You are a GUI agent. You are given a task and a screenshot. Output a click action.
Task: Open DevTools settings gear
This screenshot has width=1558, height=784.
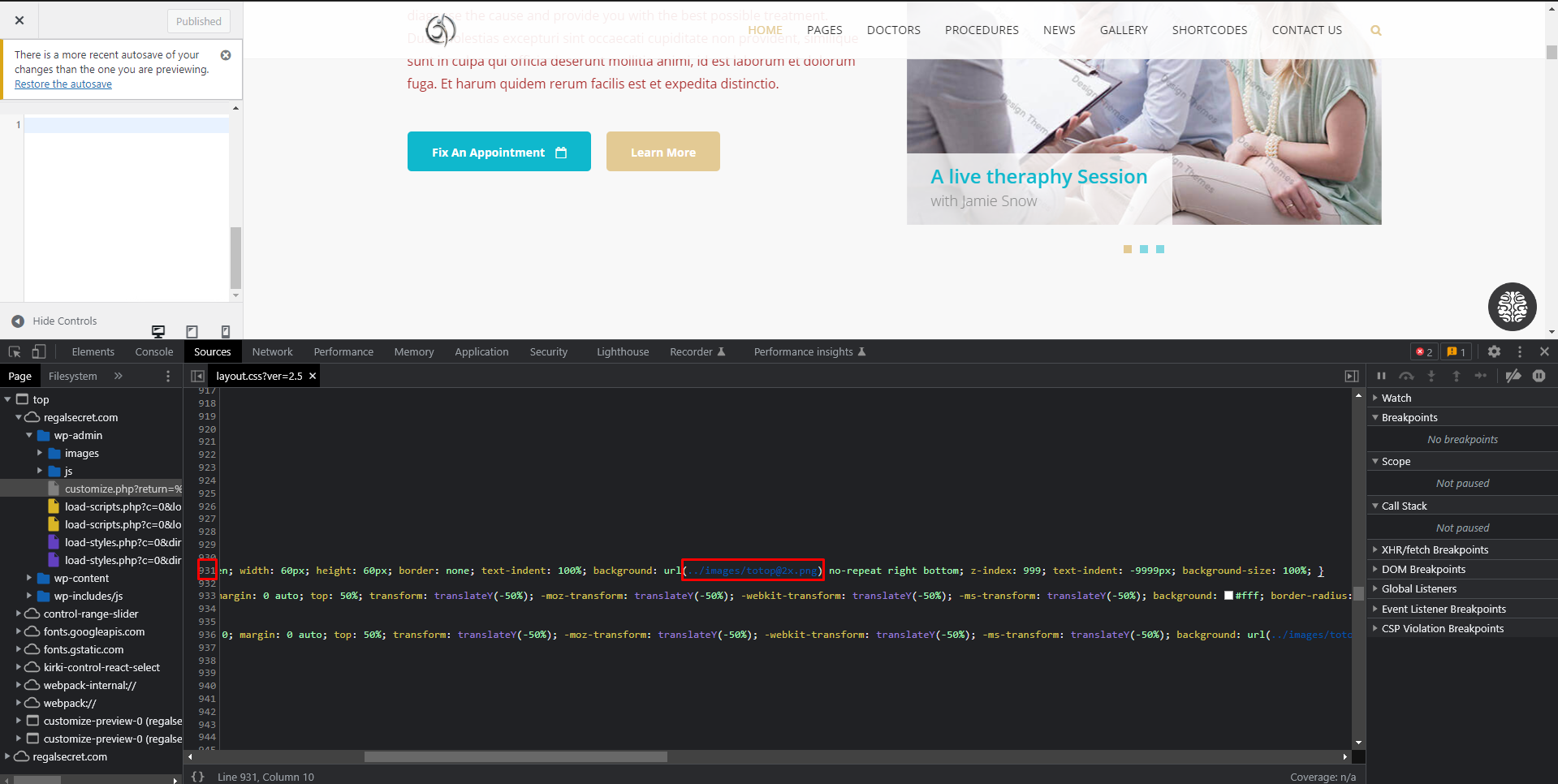[x=1494, y=351]
